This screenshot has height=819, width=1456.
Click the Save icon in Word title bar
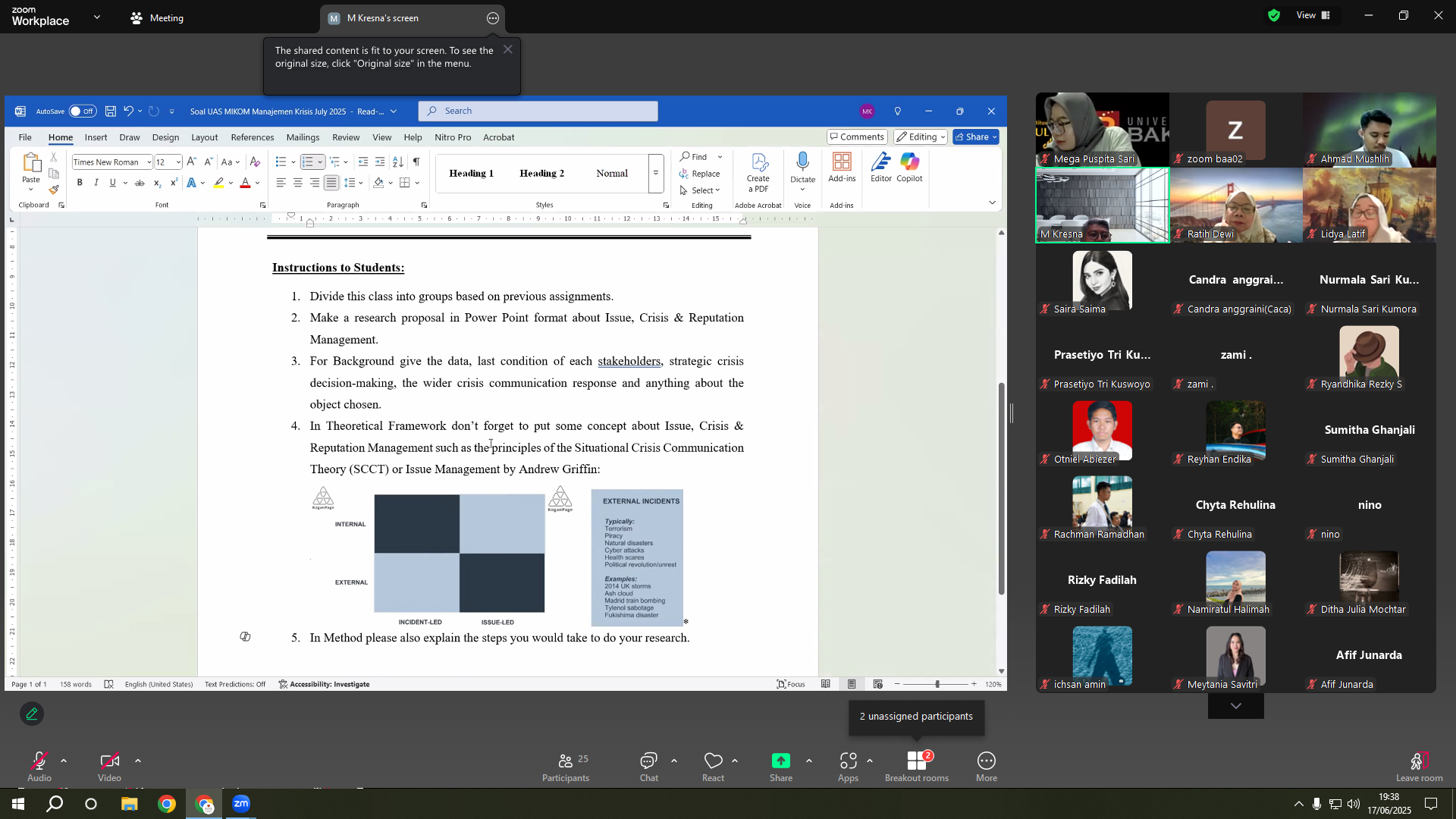[111, 111]
